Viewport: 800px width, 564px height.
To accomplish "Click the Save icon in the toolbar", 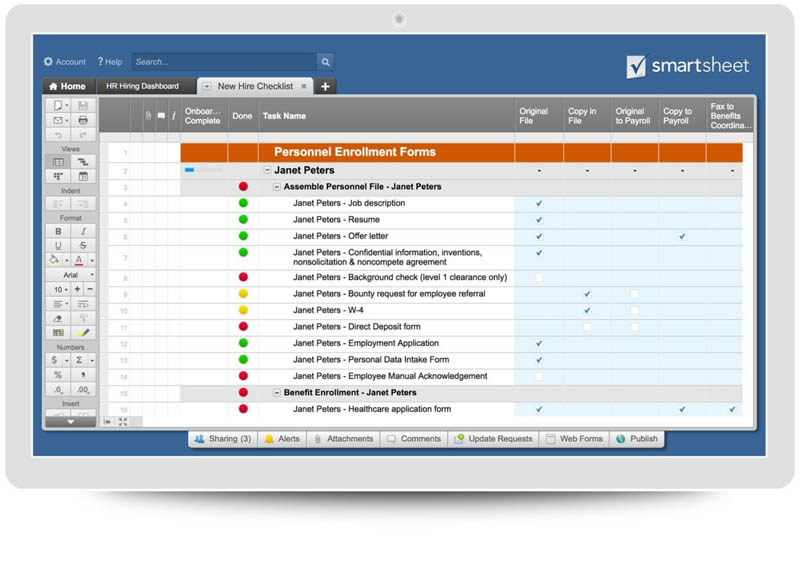I will 83,105.
